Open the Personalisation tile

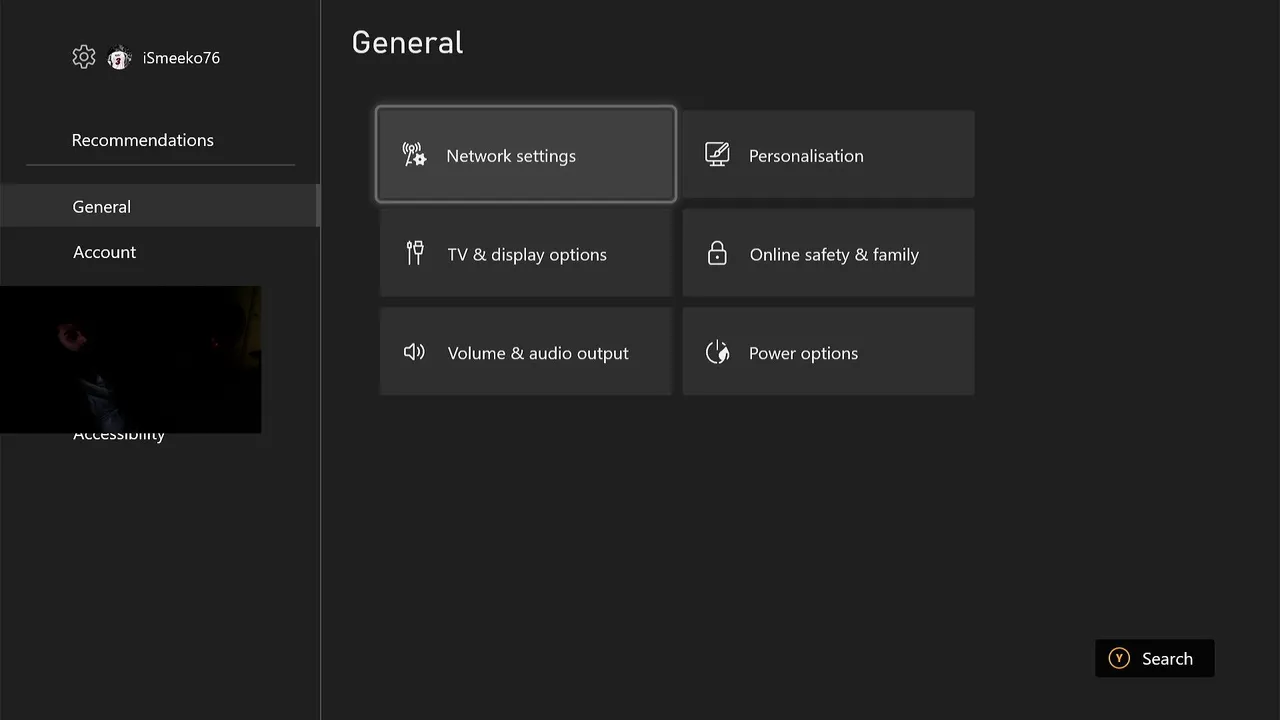coord(828,155)
